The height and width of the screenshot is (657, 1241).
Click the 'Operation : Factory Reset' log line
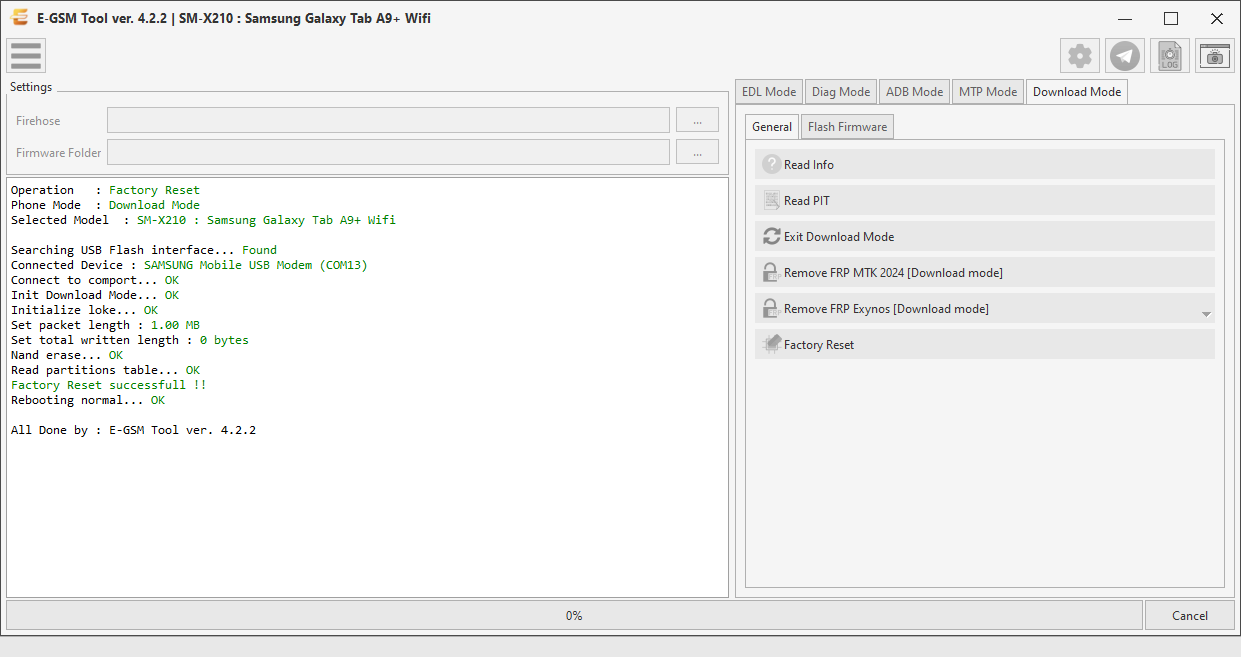105,190
